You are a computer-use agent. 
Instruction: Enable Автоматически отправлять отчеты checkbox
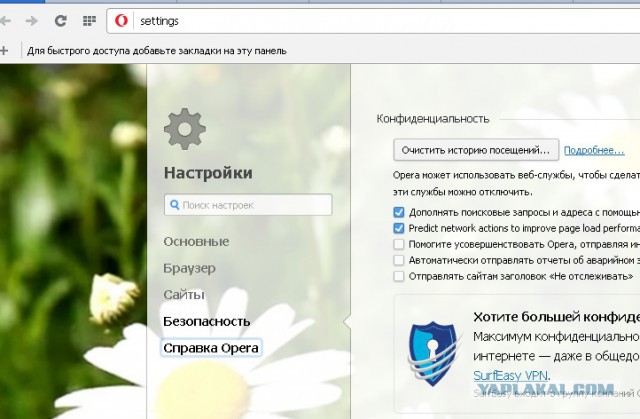[x=399, y=260]
